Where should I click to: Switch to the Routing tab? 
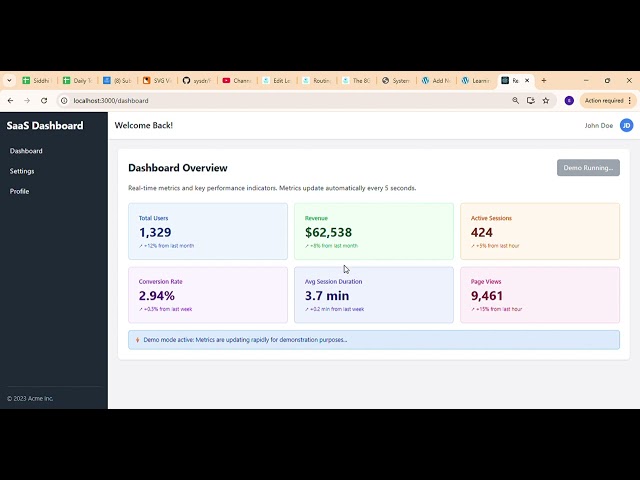click(x=317, y=81)
